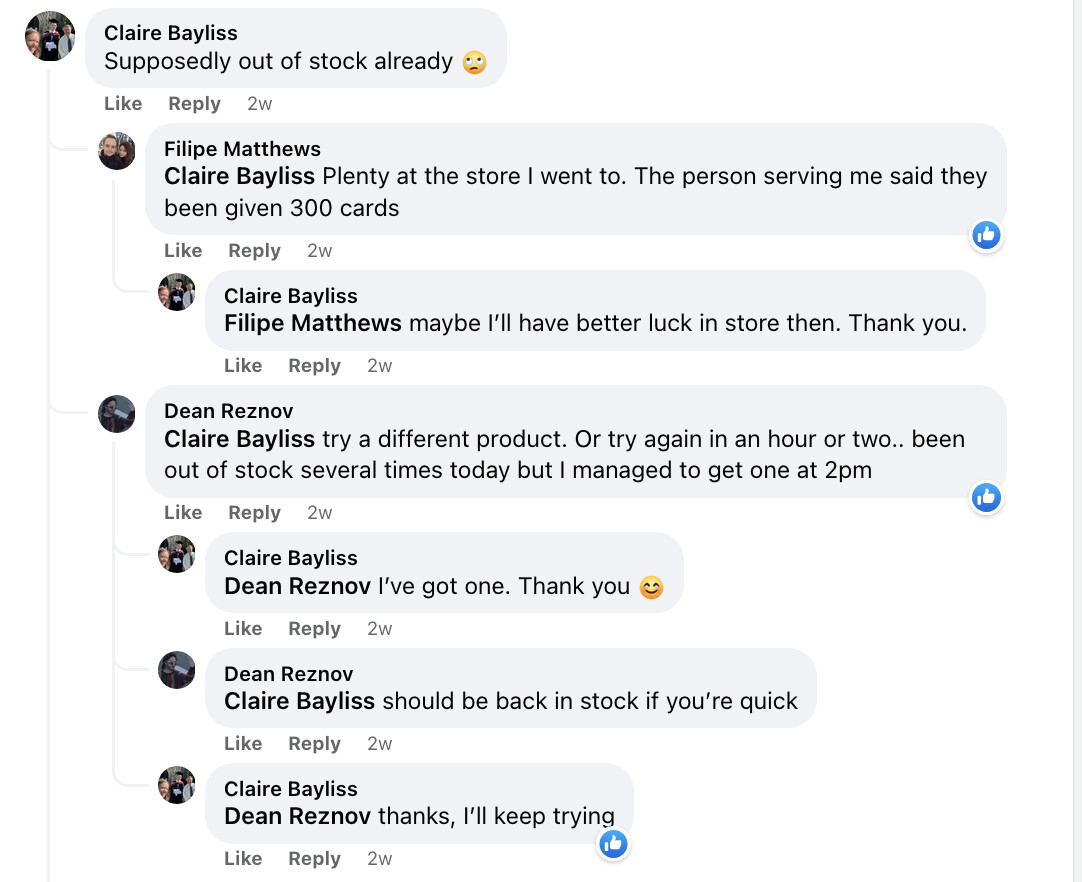Reply to "should be back in stock" comment
Image resolution: width=1082 pixels, height=882 pixels.
click(x=314, y=744)
